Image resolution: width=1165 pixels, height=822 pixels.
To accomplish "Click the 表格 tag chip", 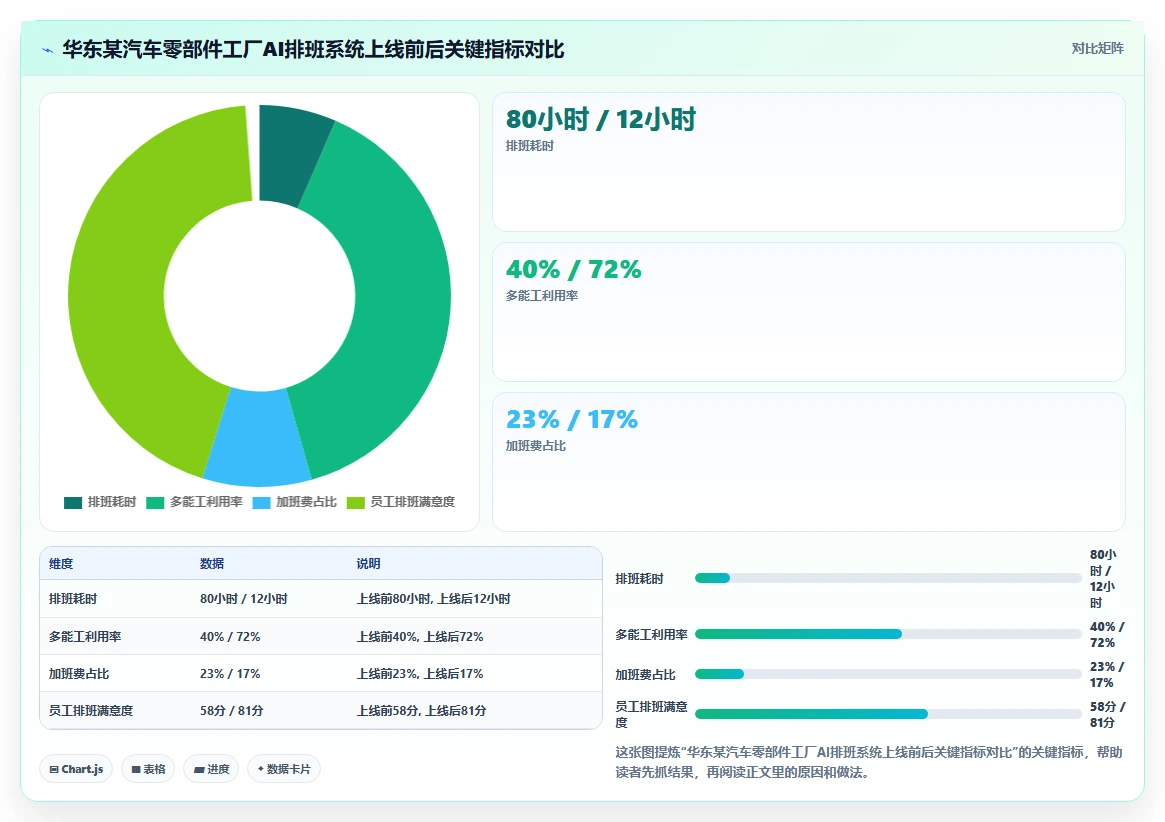I will tap(148, 769).
